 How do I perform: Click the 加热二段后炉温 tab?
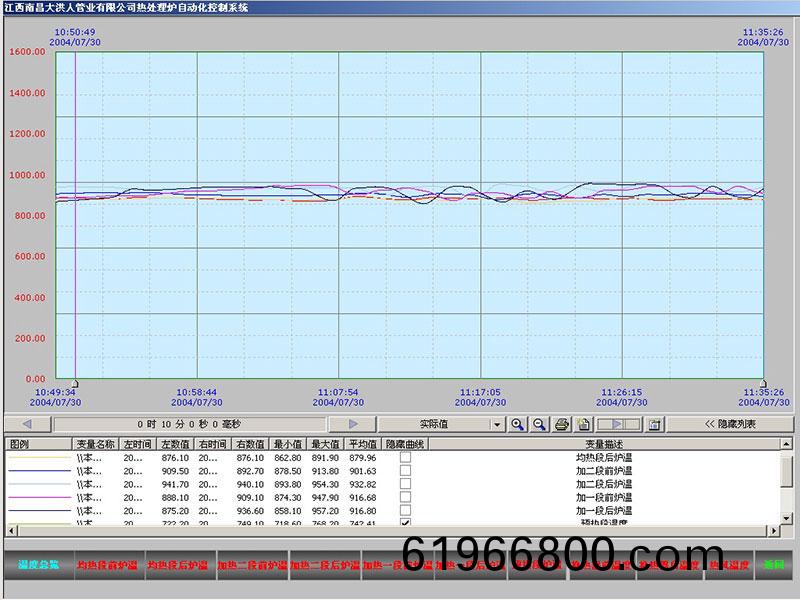click(x=325, y=565)
